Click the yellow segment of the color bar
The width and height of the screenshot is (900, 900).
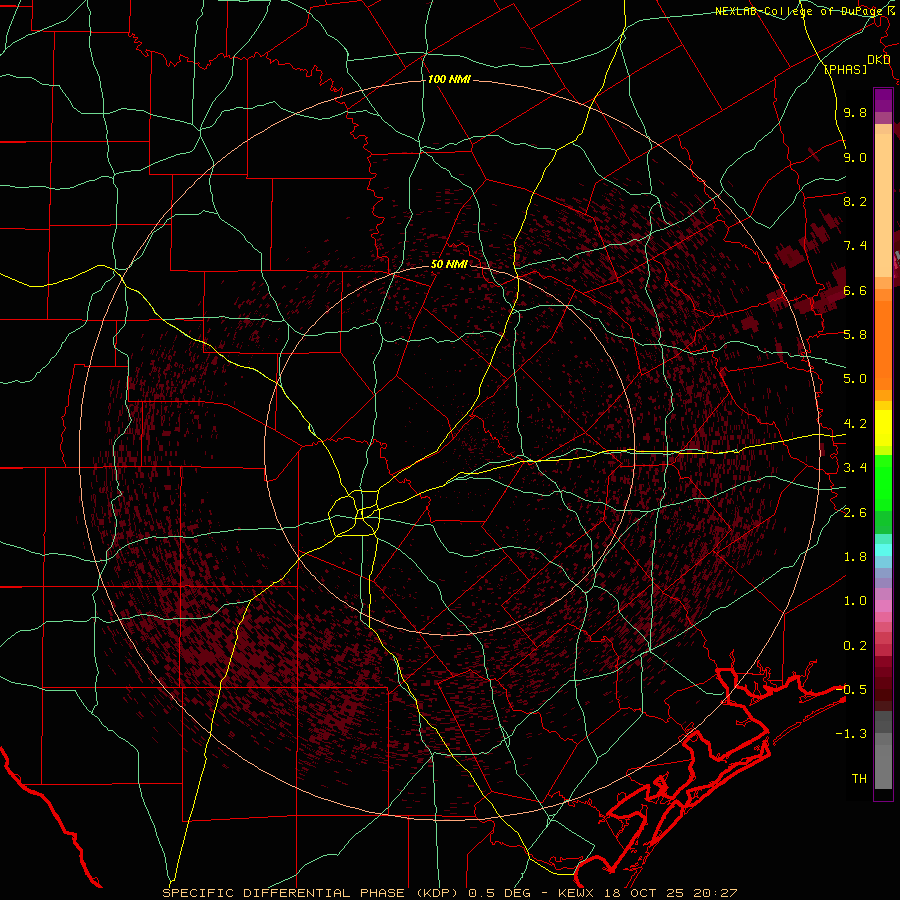(883, 428)
